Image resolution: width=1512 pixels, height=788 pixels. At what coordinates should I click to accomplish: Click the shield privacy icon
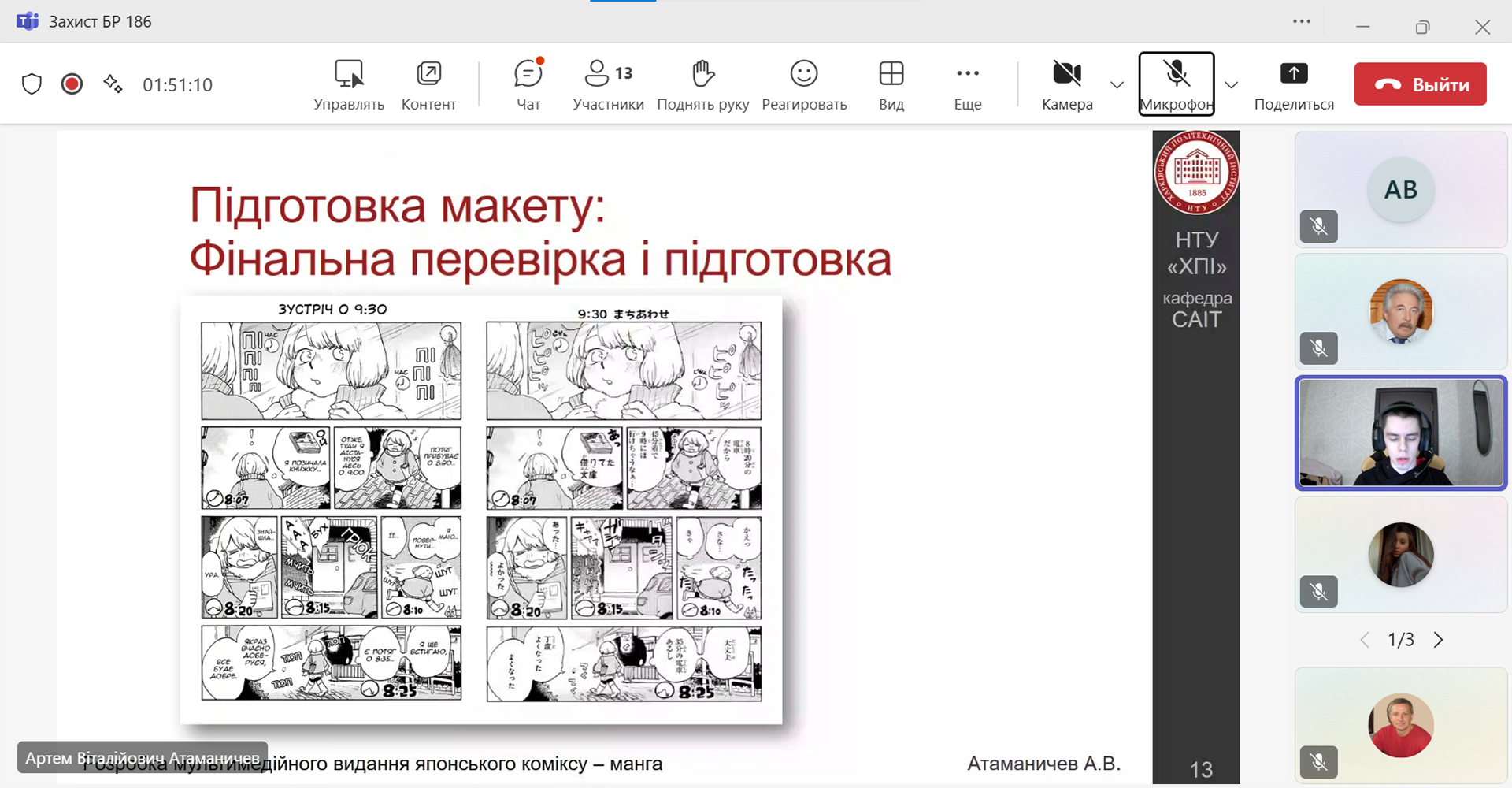point(31,84)
